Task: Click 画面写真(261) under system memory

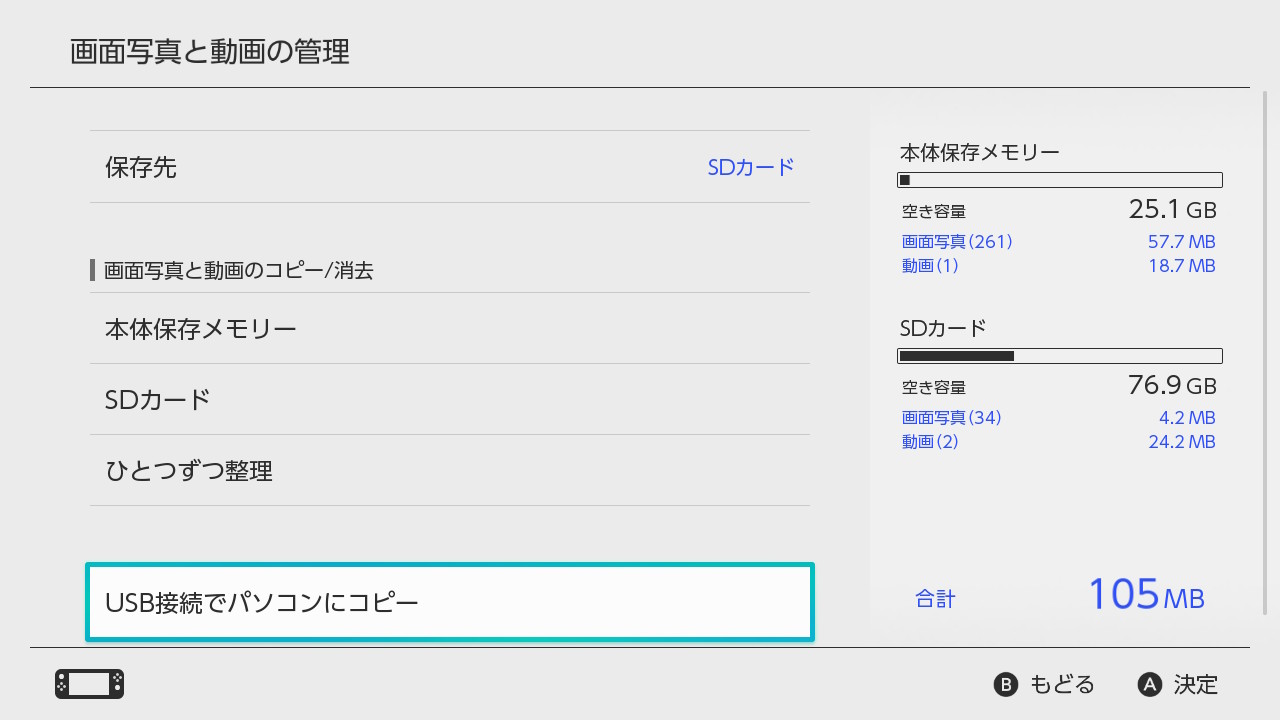Action: coord(957,241)
